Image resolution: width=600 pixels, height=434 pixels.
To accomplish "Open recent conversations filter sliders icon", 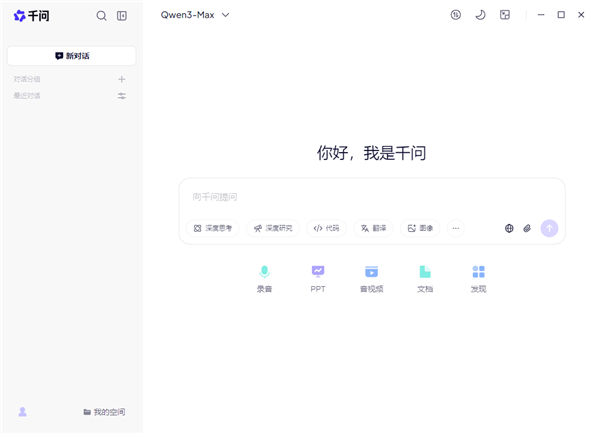I will click(x=122, y=96).
